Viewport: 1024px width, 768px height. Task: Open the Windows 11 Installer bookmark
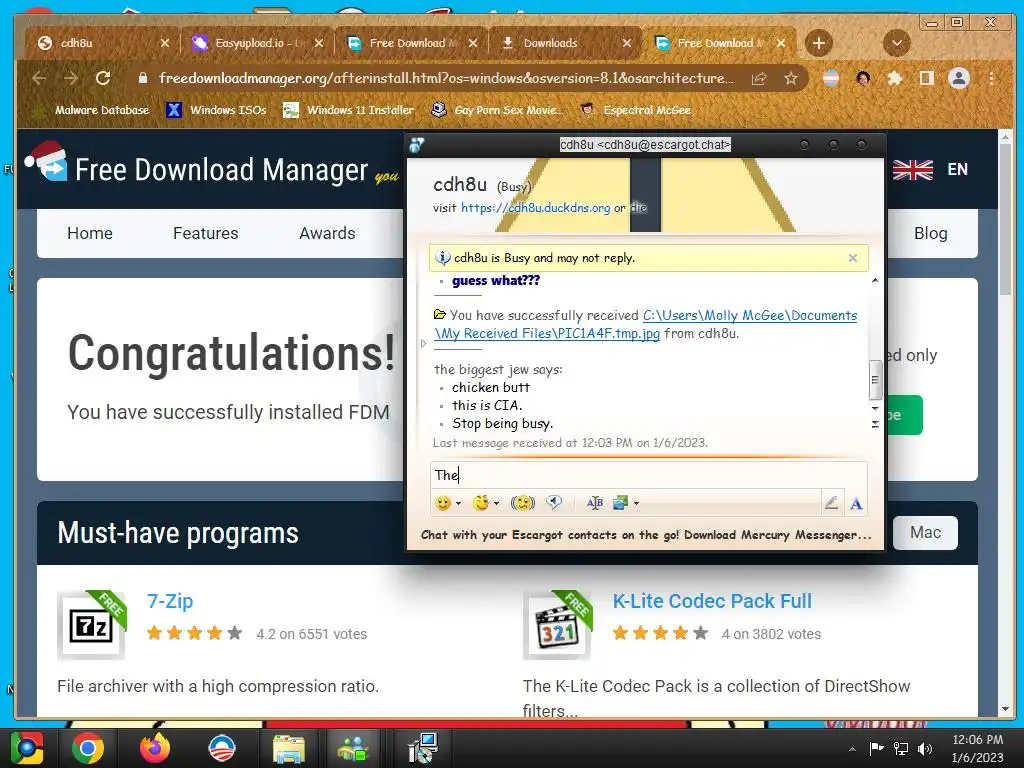348,110
